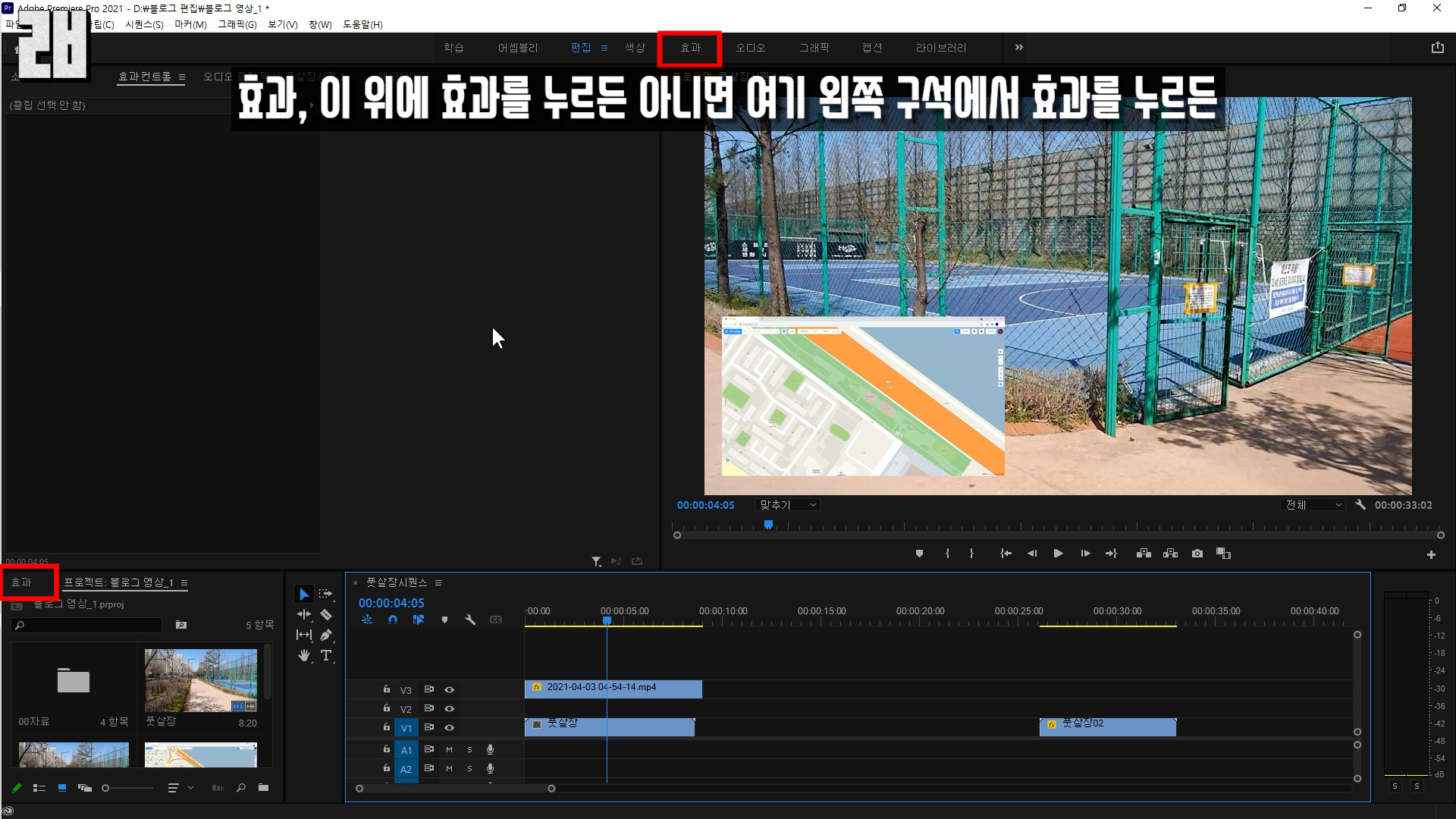Open the zoom level 맞추기 dropdown
Viewport: 1456px width, 819px height.
coord(788,505)
